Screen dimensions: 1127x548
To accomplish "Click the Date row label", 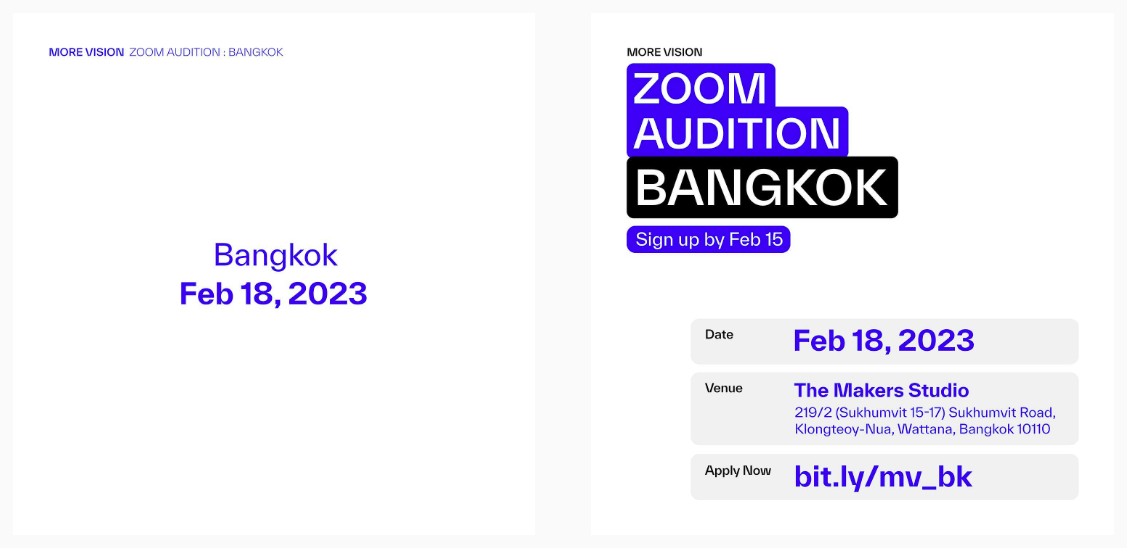I will [719, 334].
